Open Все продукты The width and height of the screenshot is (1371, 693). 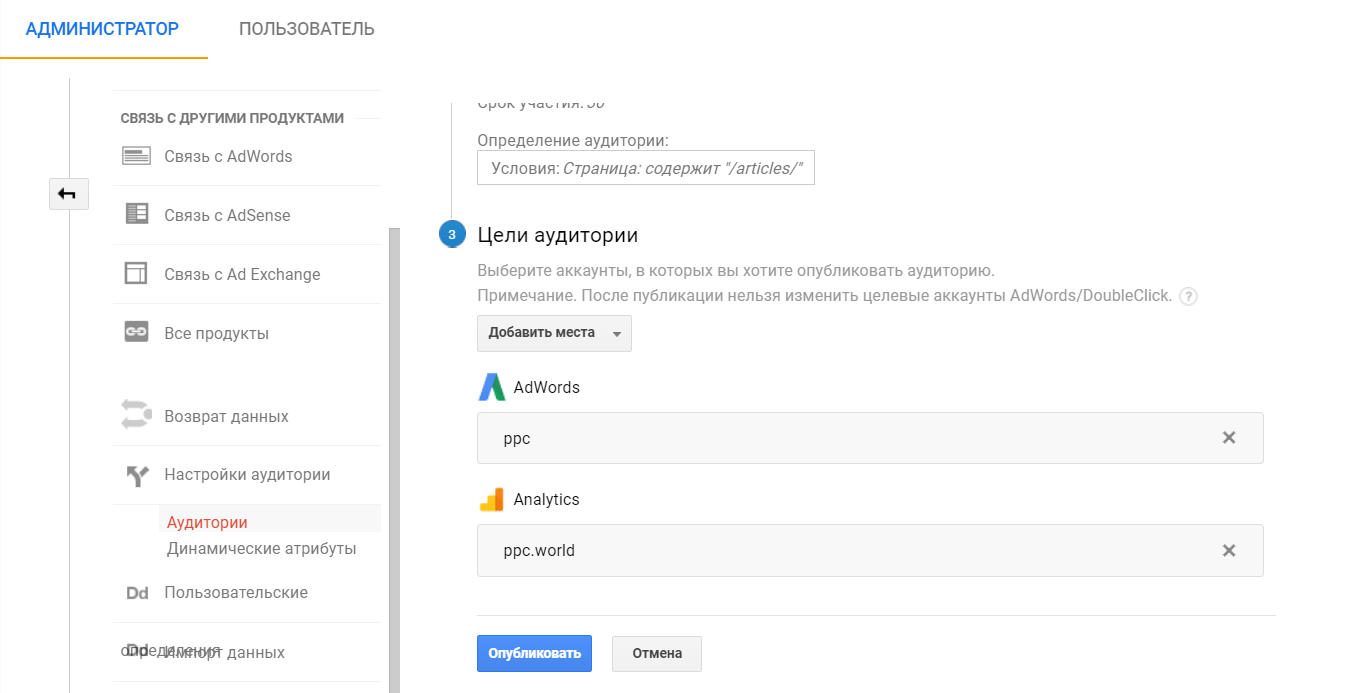point(216,333)
